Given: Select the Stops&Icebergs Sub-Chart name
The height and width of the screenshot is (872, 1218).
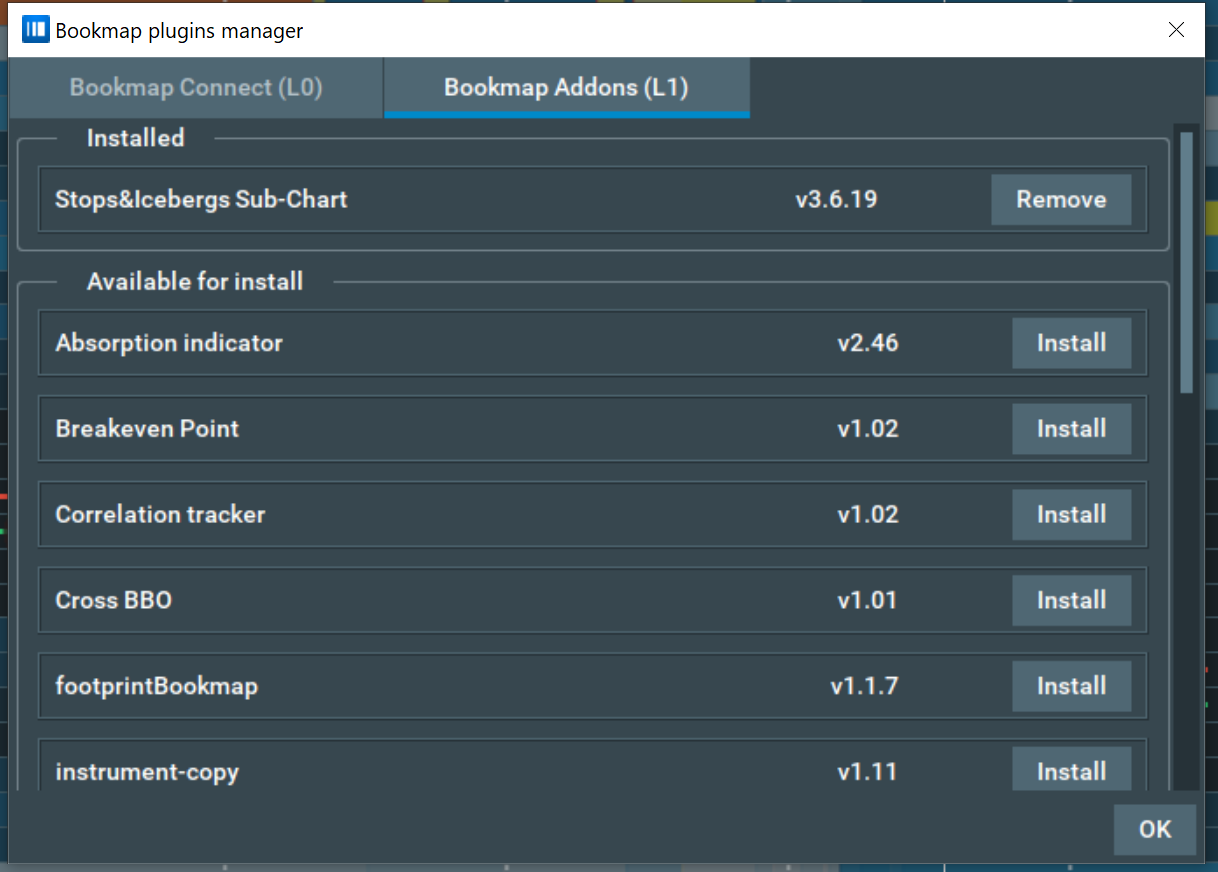Looking at the screenshot, I should pyautogui.click(x=201, y=199).
